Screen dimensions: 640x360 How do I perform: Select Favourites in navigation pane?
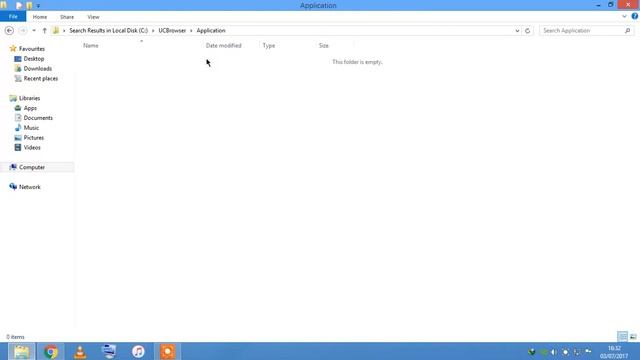31,49
